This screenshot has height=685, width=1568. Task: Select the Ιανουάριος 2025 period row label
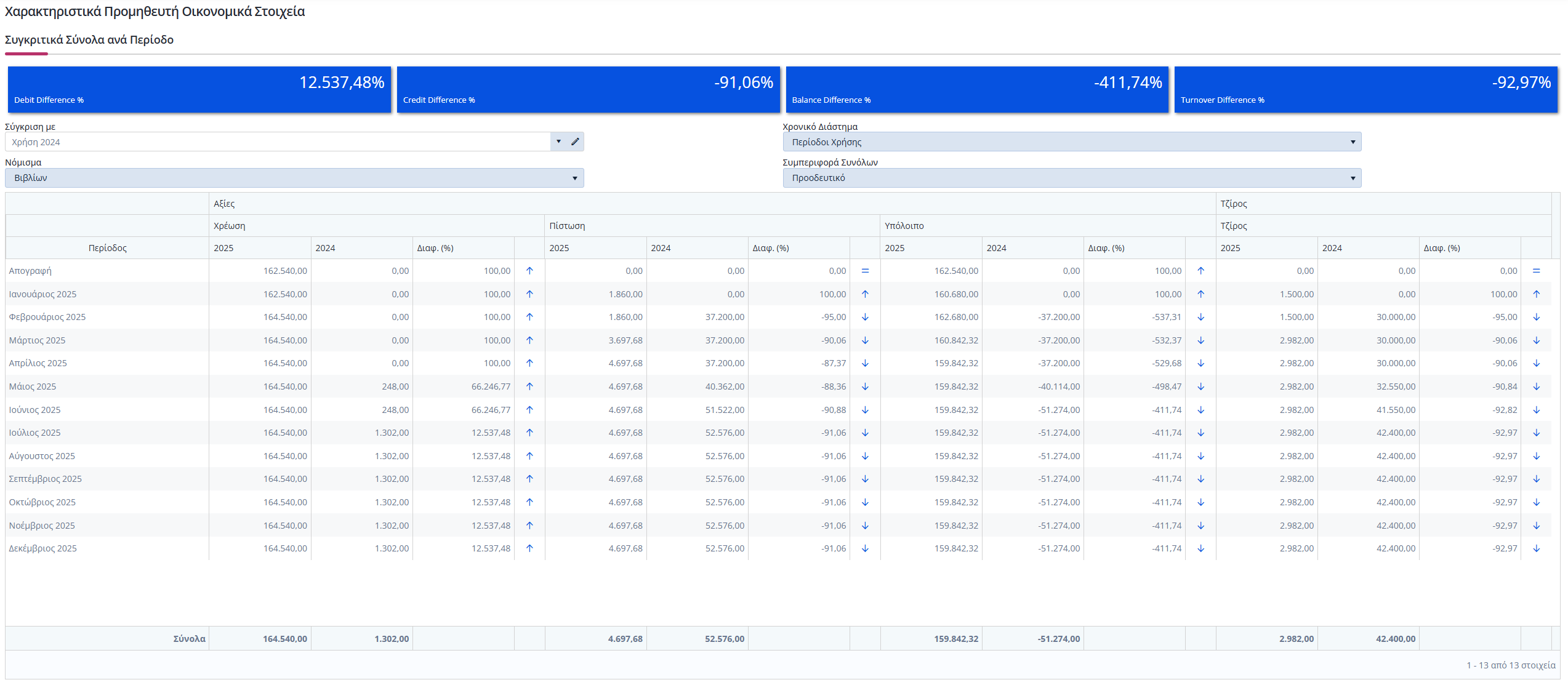[42, 294]
